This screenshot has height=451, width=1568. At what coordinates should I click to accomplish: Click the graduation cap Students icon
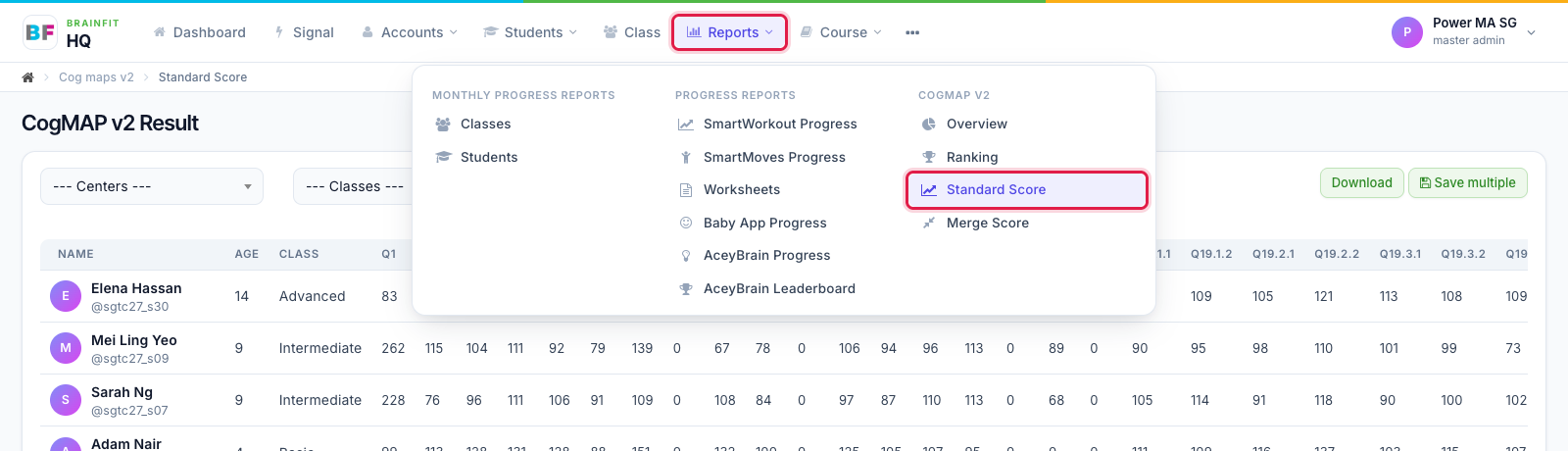point(443,157)
